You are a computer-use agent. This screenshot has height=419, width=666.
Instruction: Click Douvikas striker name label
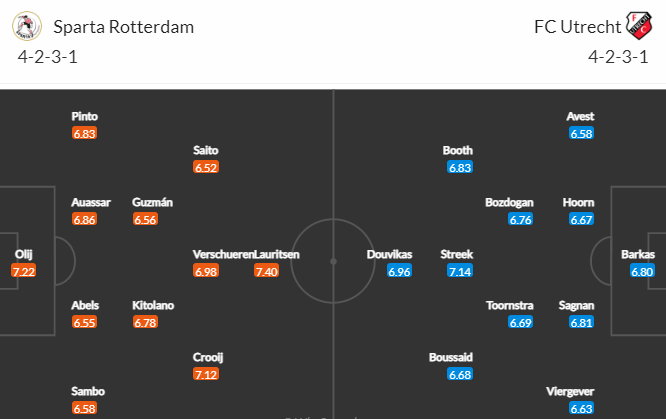pos(389,254)
